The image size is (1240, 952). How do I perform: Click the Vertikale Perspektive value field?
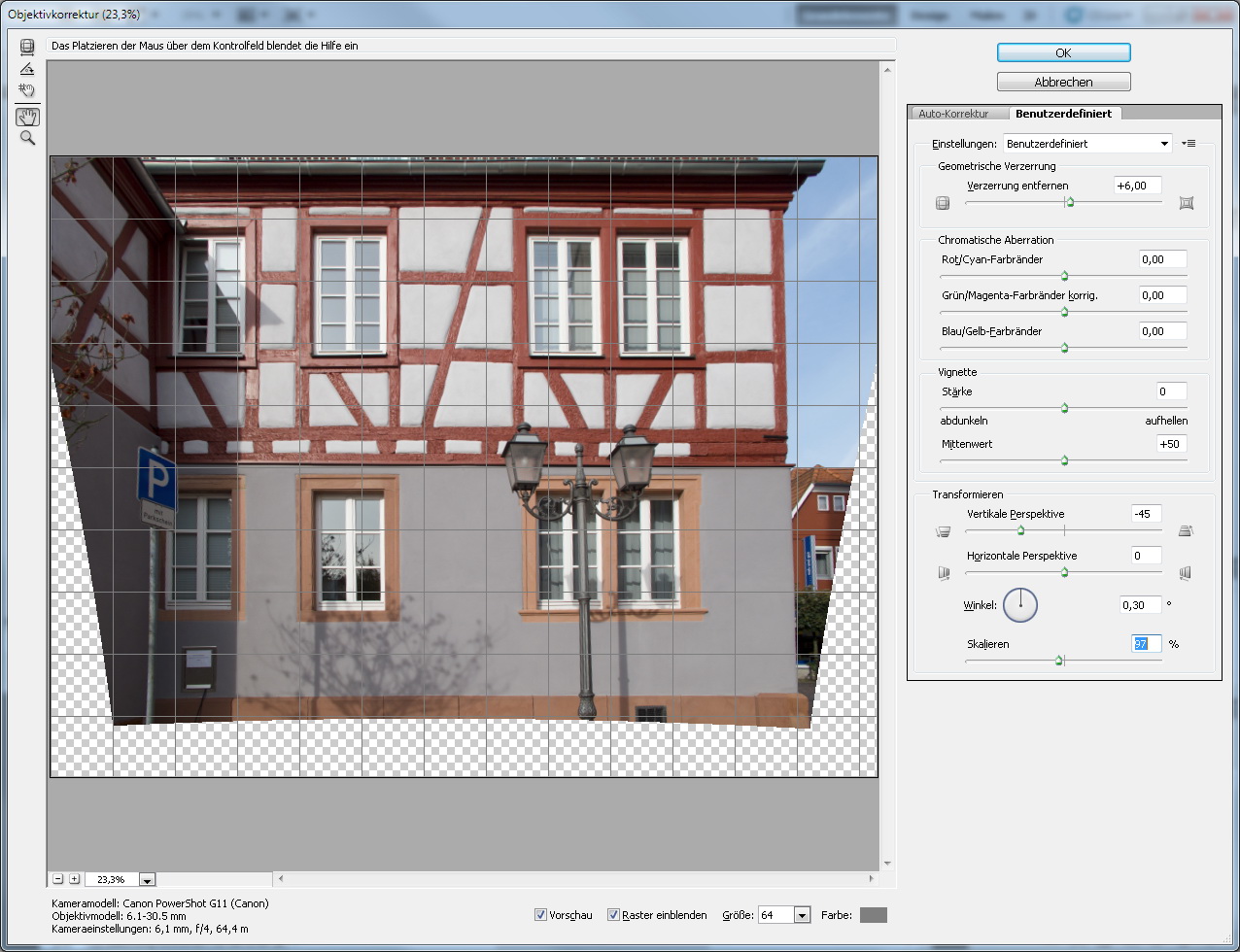point(1147,514)
